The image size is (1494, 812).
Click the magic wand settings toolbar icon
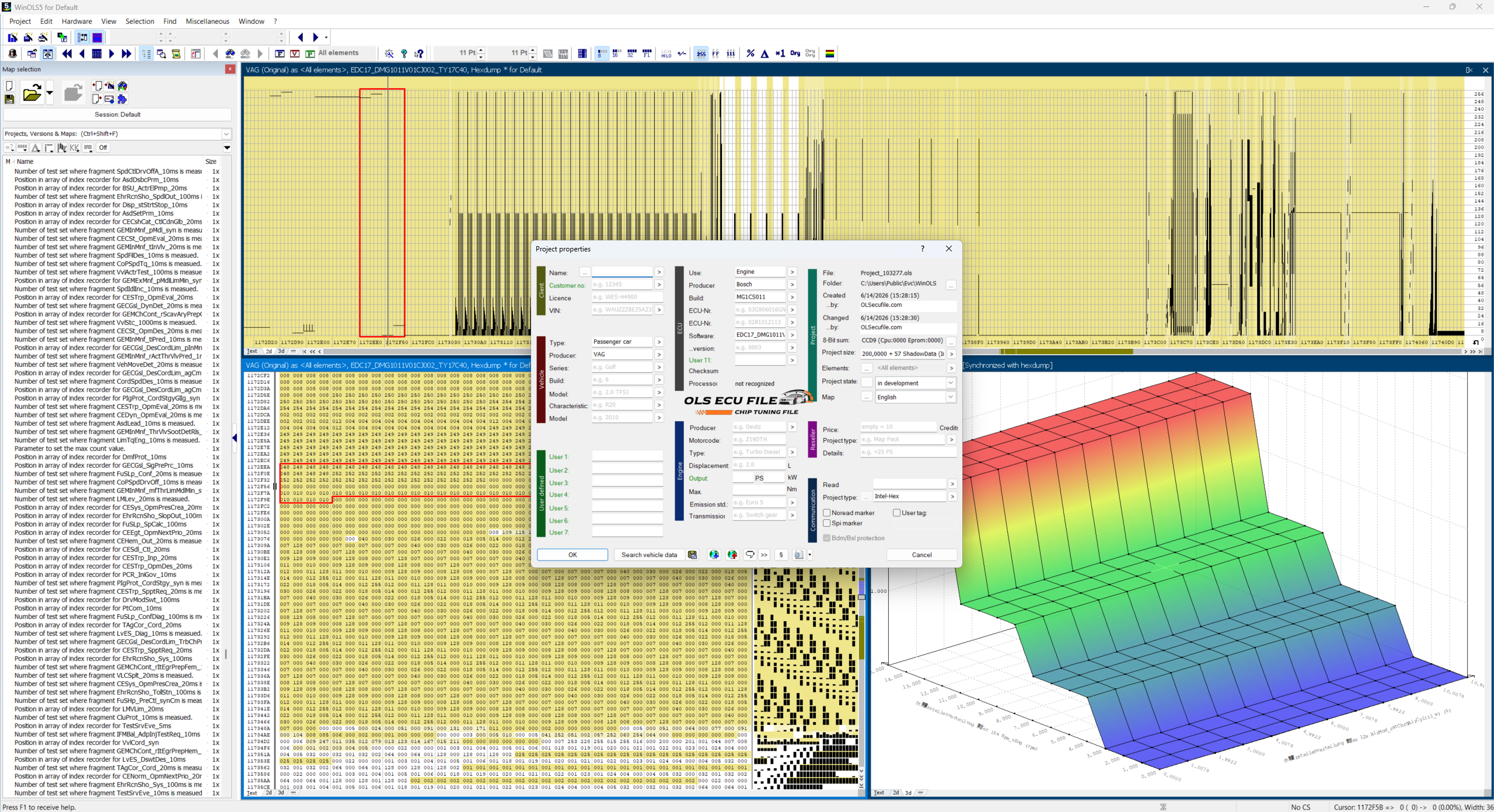[x=389, y=54]
